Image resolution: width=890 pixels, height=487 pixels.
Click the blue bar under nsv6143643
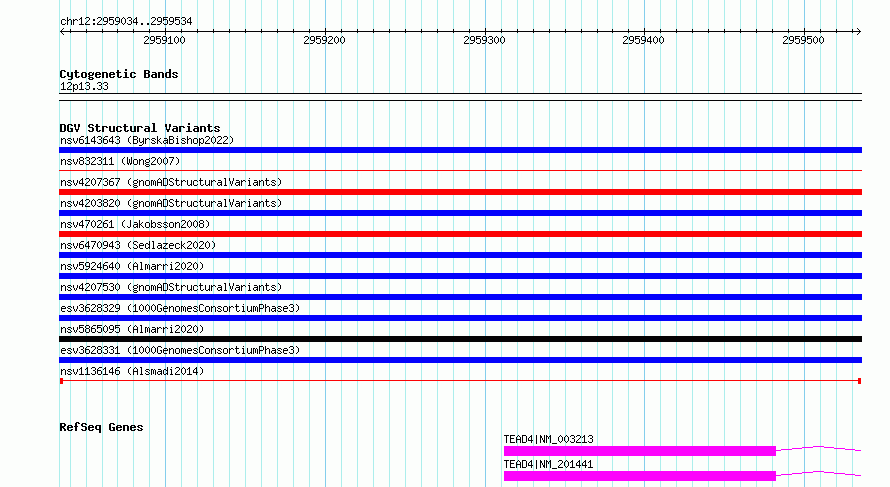point(460,150)
